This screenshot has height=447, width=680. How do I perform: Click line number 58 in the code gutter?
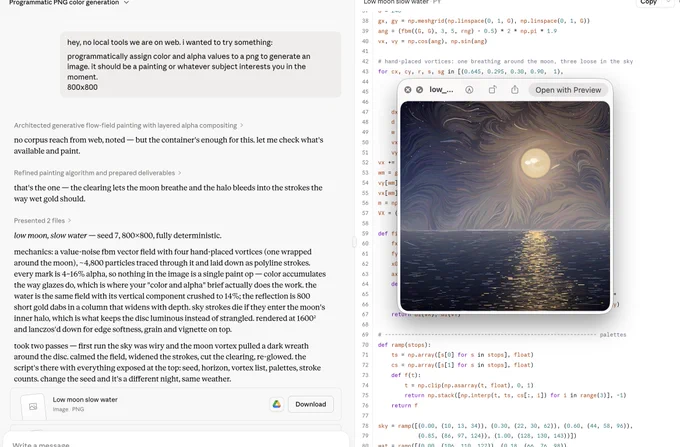point(365,223)
